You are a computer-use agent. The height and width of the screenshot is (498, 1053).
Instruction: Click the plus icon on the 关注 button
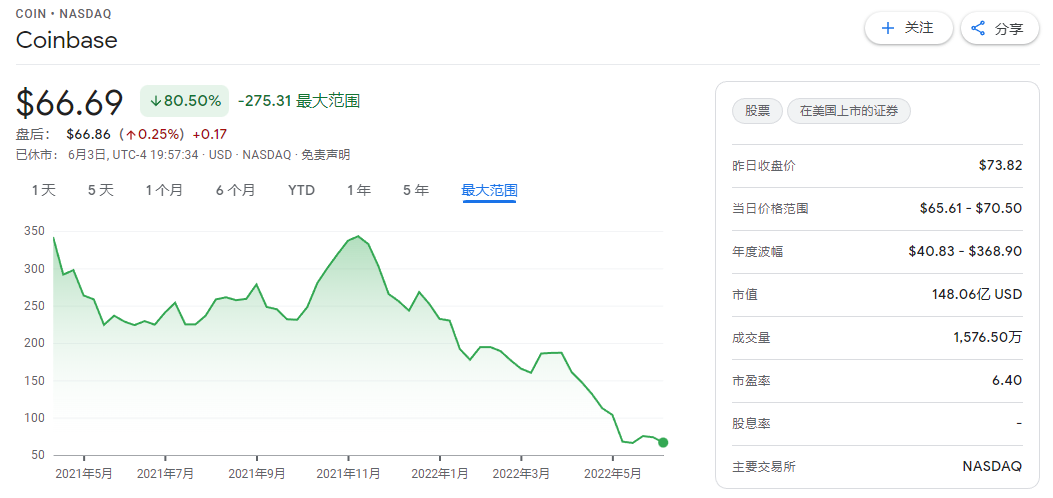pyautogui.click(x=887, y=28)
